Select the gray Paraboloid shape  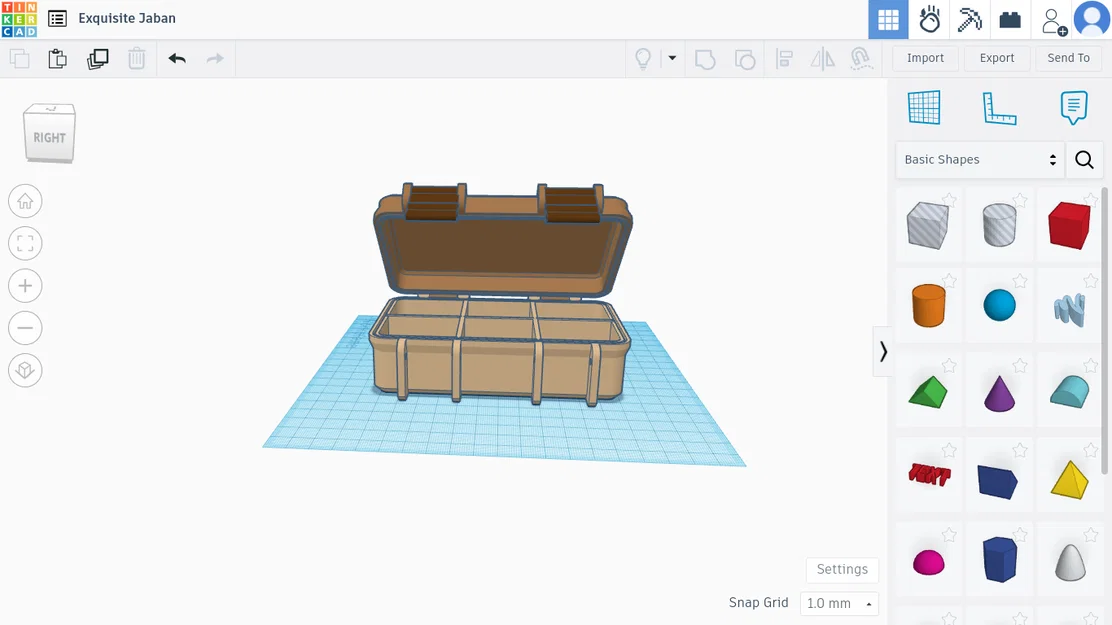[x=1070, y=563]
